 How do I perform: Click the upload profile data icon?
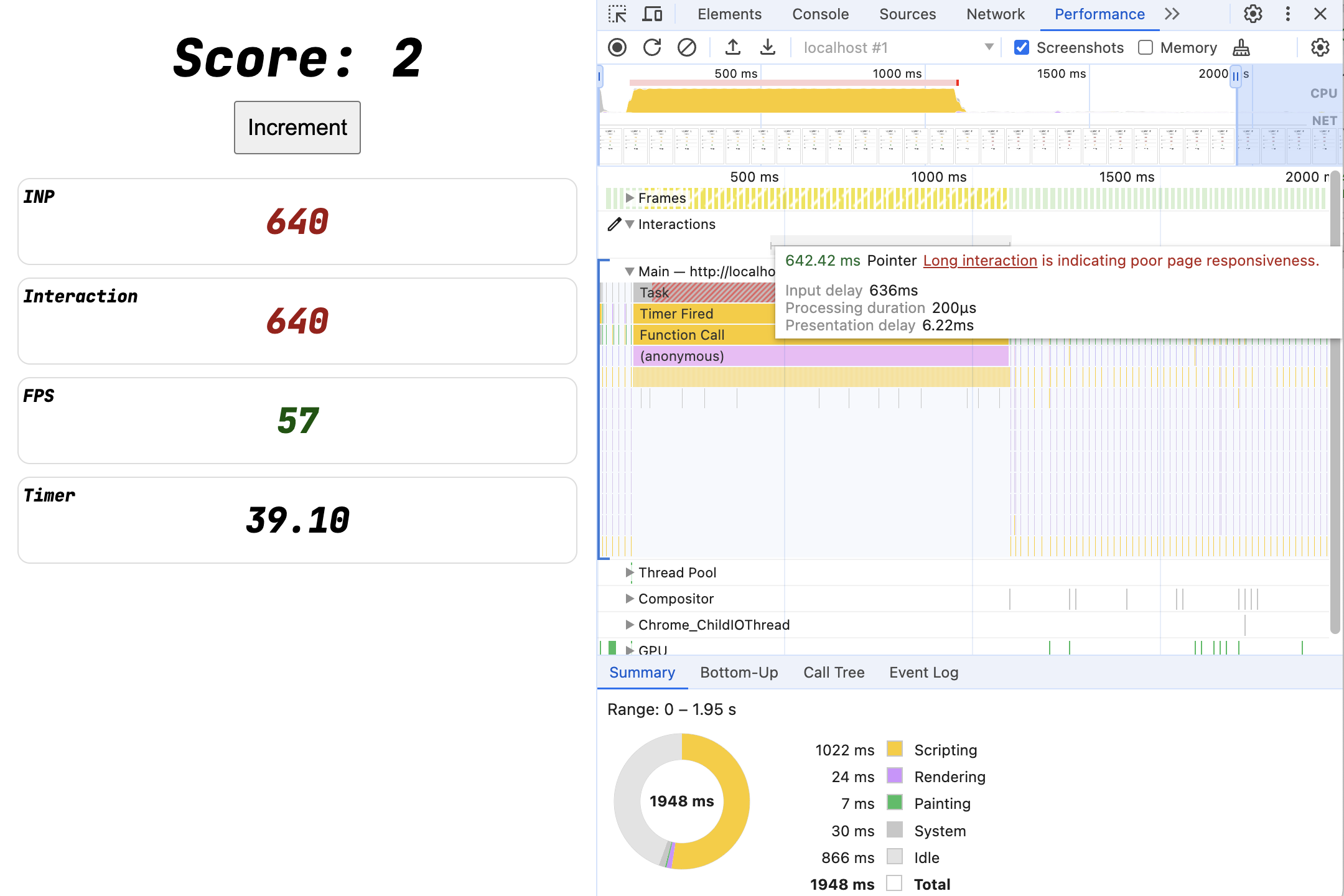coord(730,47)
